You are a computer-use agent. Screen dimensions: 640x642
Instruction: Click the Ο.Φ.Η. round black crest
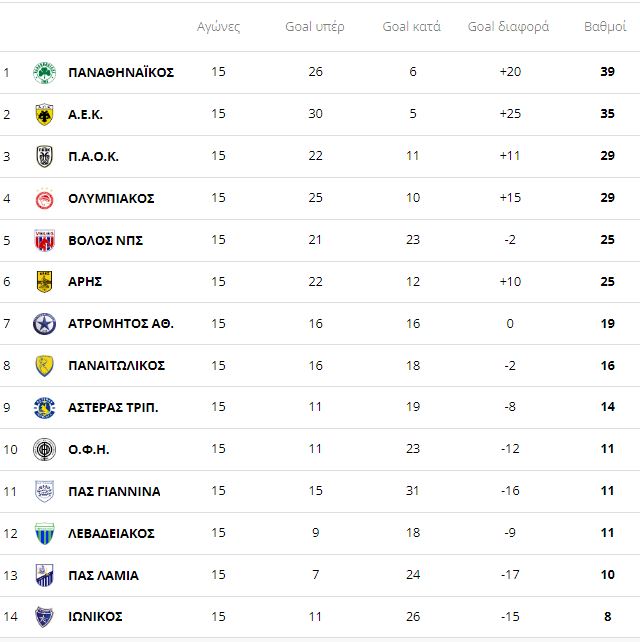44,450
